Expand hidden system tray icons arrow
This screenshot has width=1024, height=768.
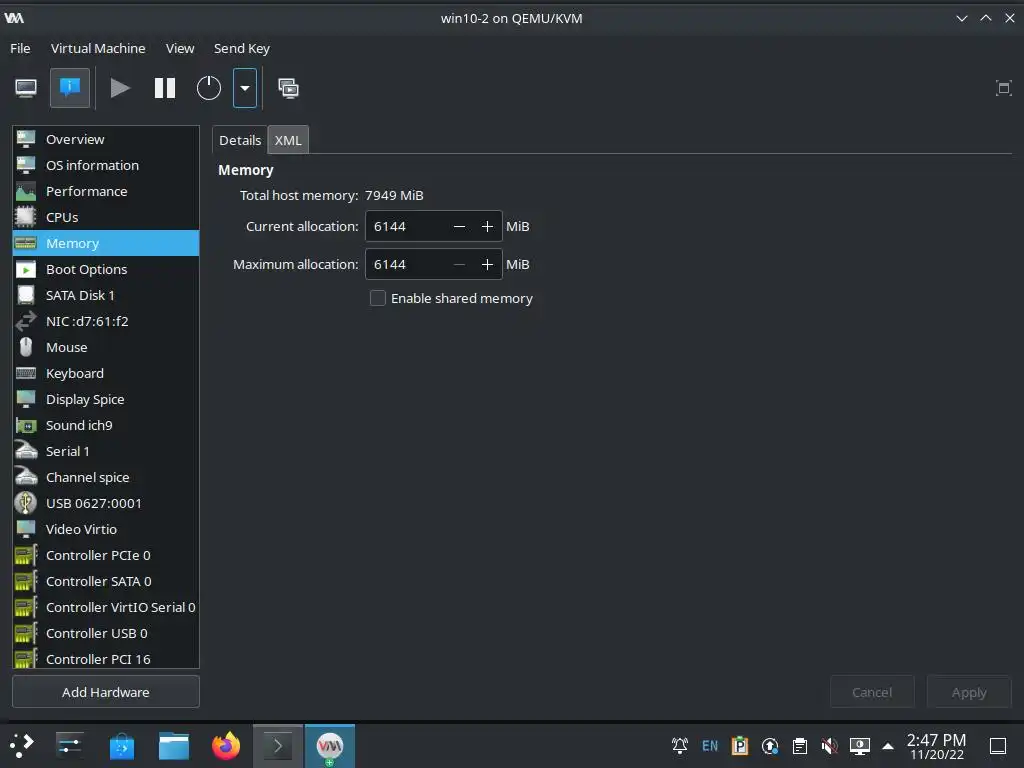(888, 745)
